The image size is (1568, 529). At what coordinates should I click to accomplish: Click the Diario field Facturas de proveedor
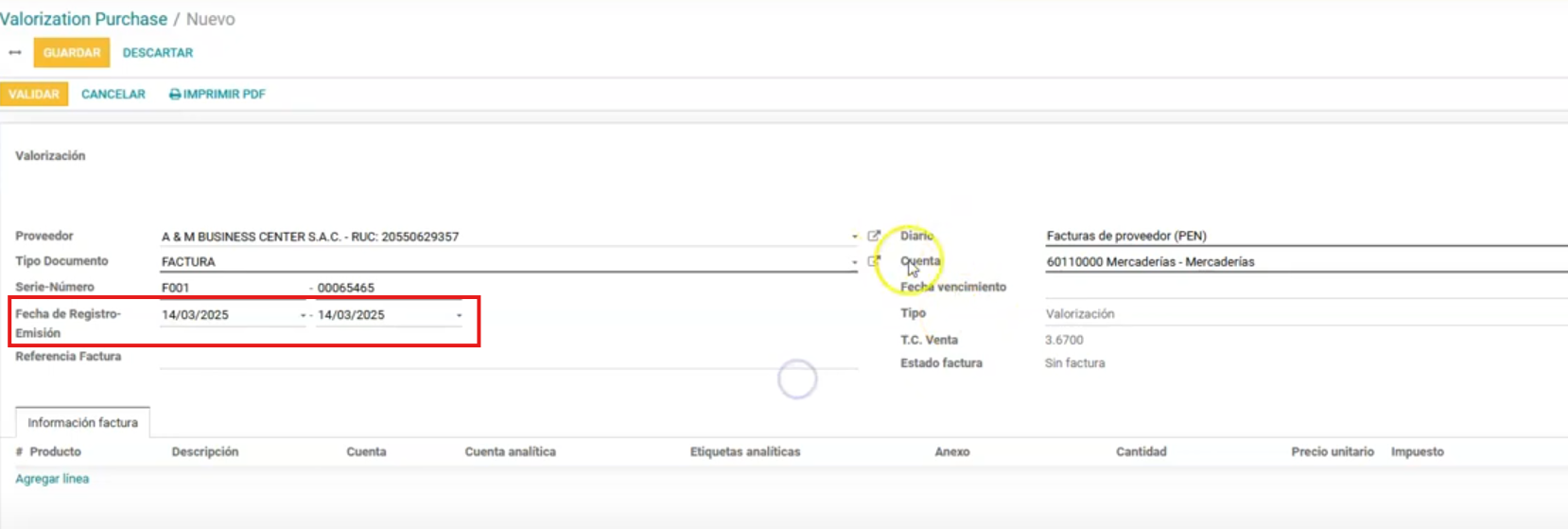click(1305, 236)
